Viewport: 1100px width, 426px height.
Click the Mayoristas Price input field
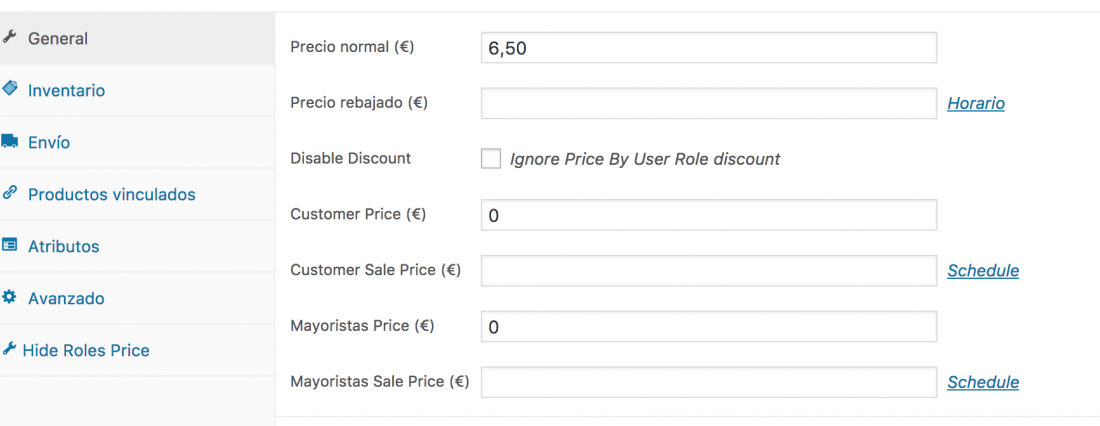[709, 326]
